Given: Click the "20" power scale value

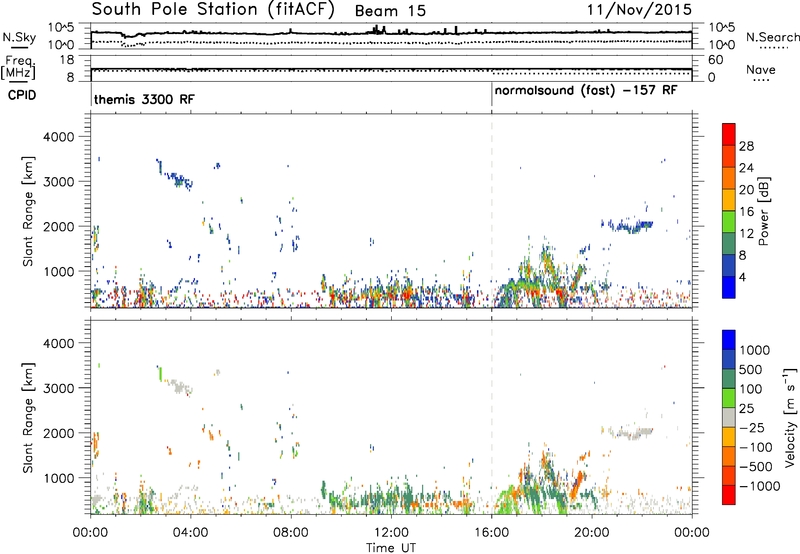Looking at the screenshot, I should (746, 190).
